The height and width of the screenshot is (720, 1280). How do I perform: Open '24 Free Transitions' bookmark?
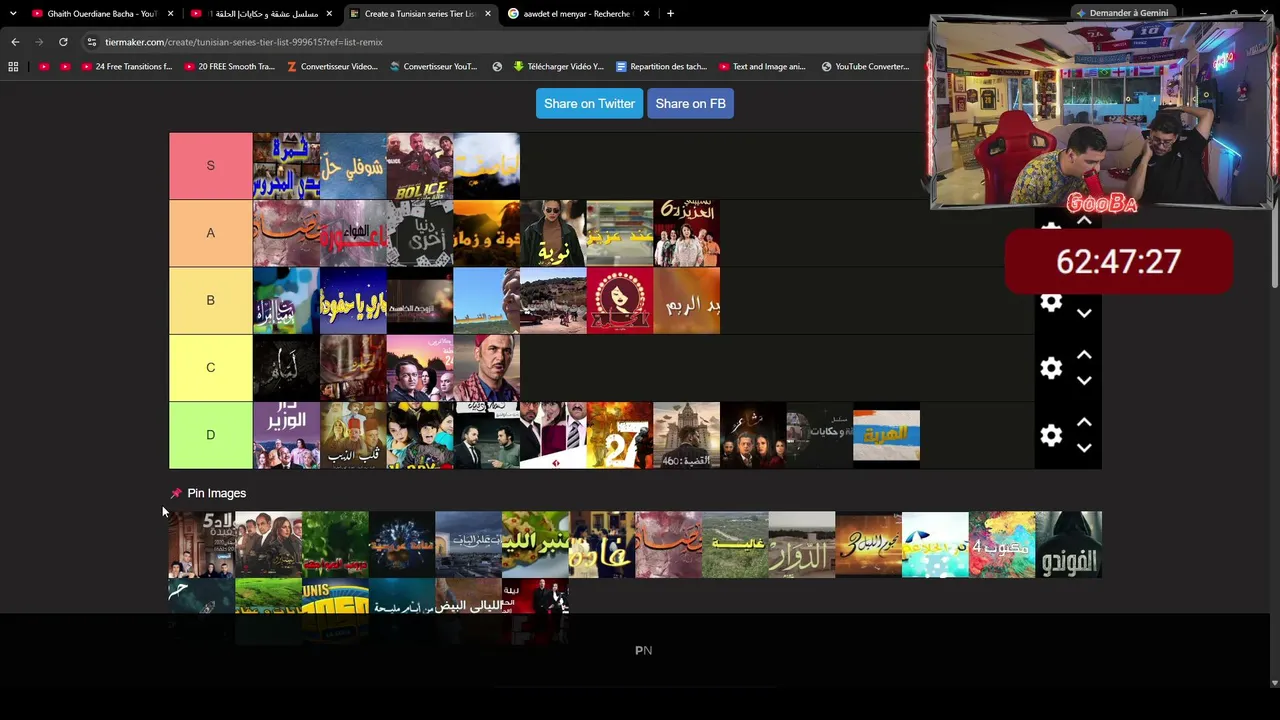tap(127, 67)
